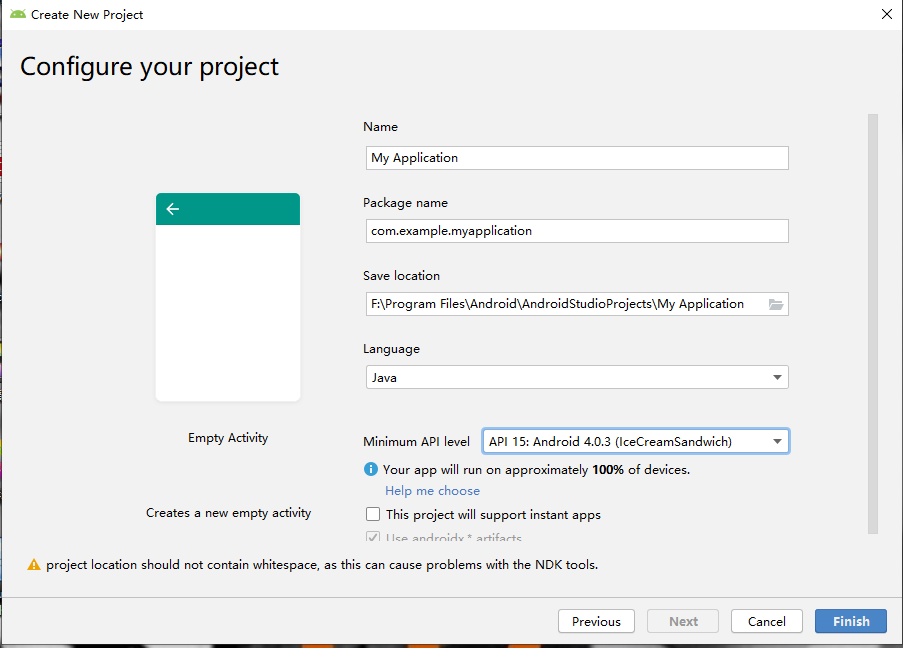Go back with the Previous button
The width and height of the screenshot is (903, 648).
tap(596, 621)
